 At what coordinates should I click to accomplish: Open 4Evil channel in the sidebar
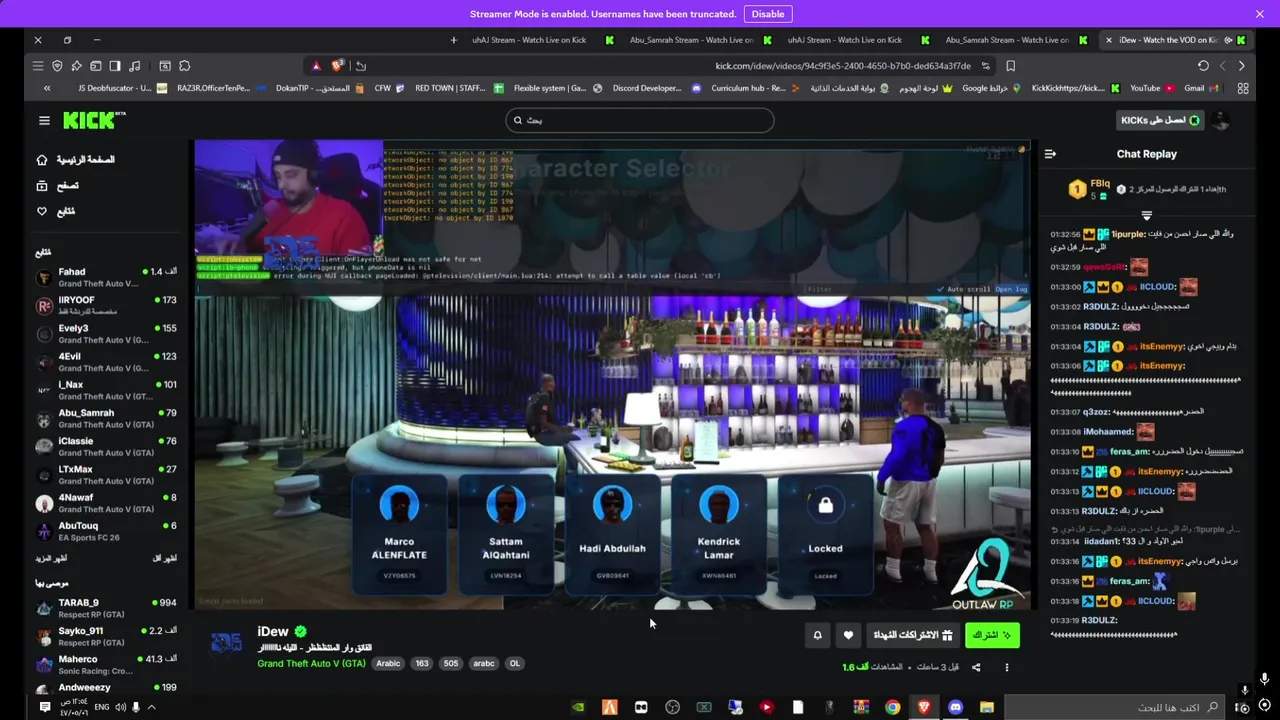pos(106,361)
